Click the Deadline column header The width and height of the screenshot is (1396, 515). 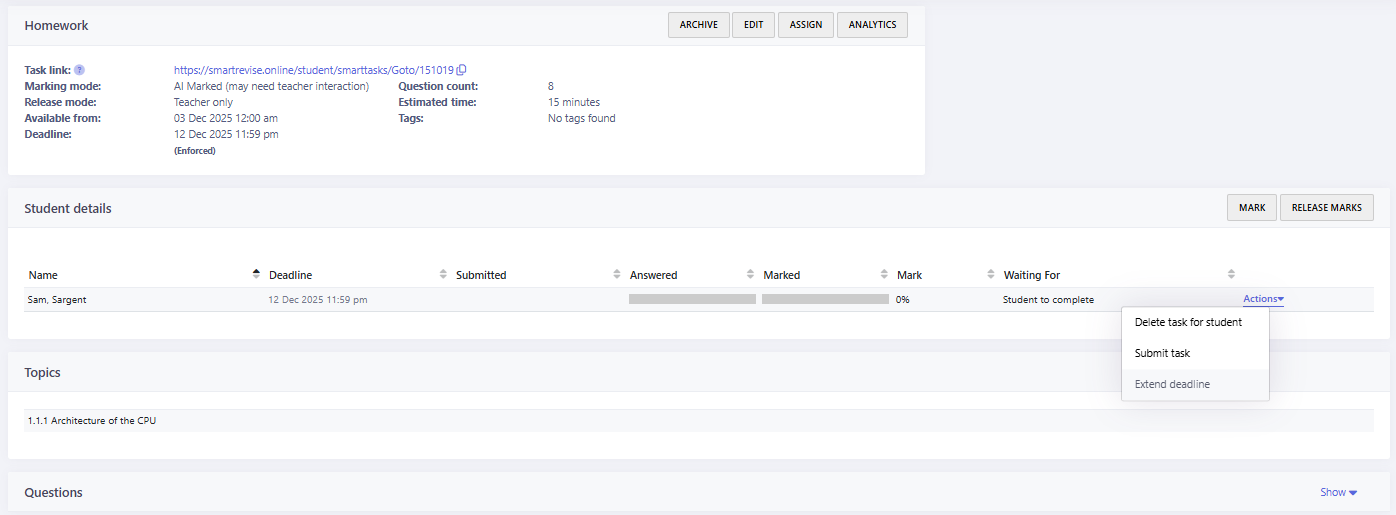[290, 275]
